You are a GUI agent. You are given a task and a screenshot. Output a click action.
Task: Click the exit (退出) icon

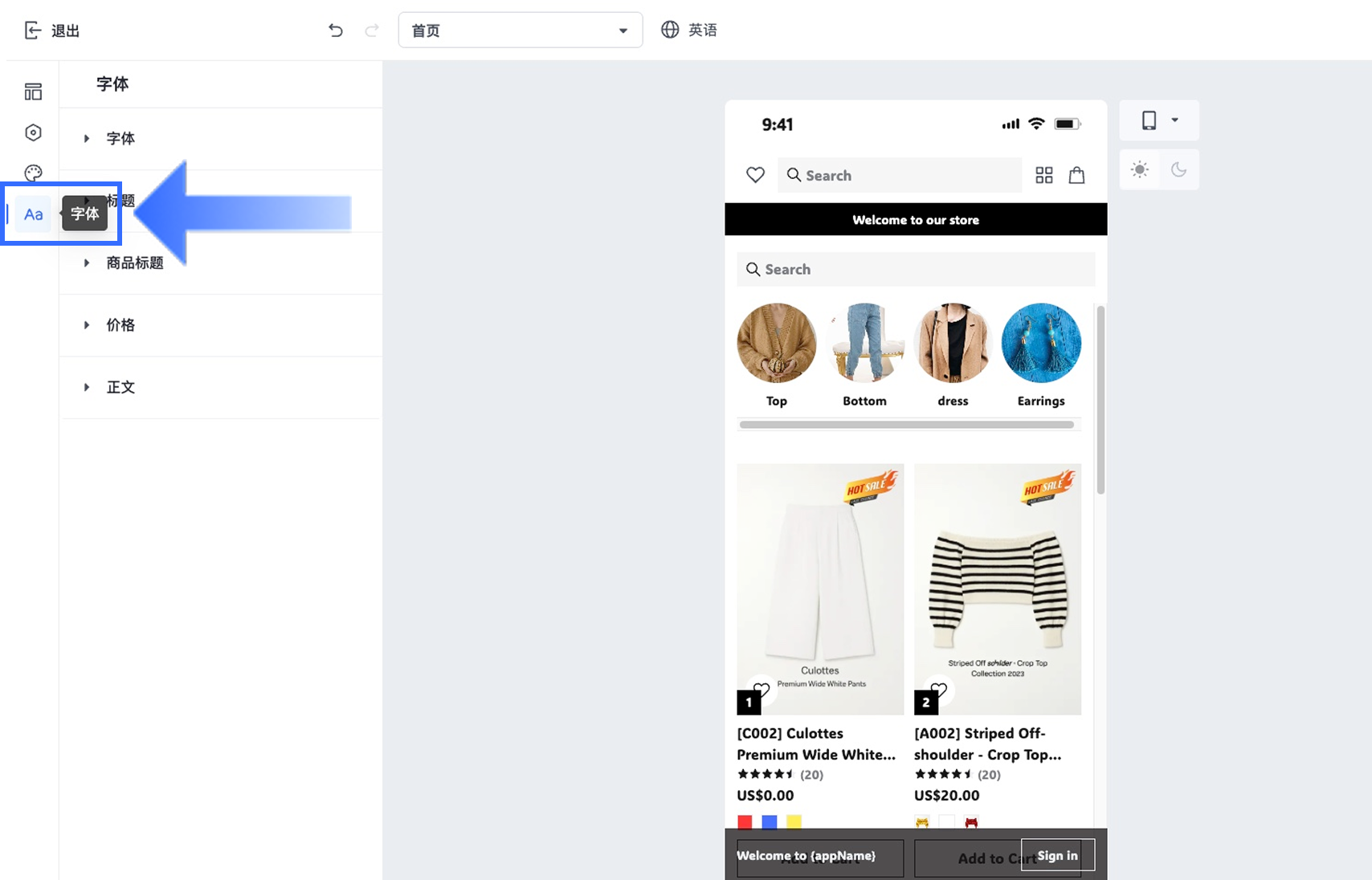pyautogui.click(x=33, y=31)
